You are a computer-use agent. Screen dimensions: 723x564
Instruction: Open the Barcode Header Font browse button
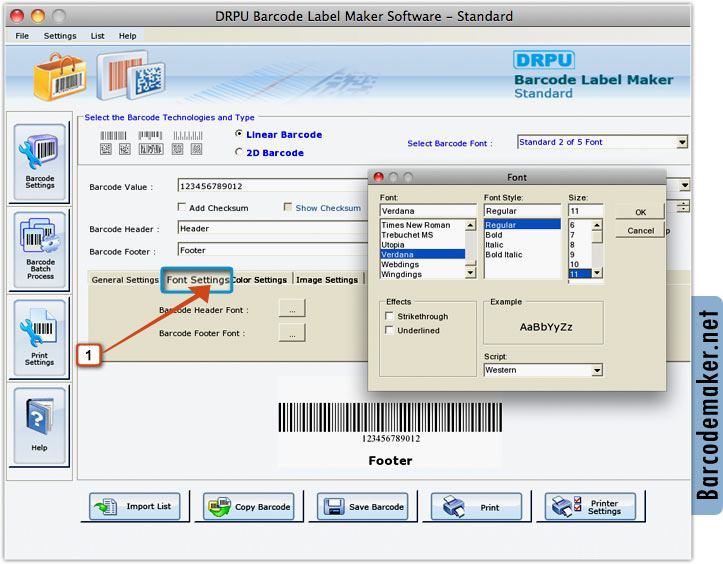coord(292,309)
